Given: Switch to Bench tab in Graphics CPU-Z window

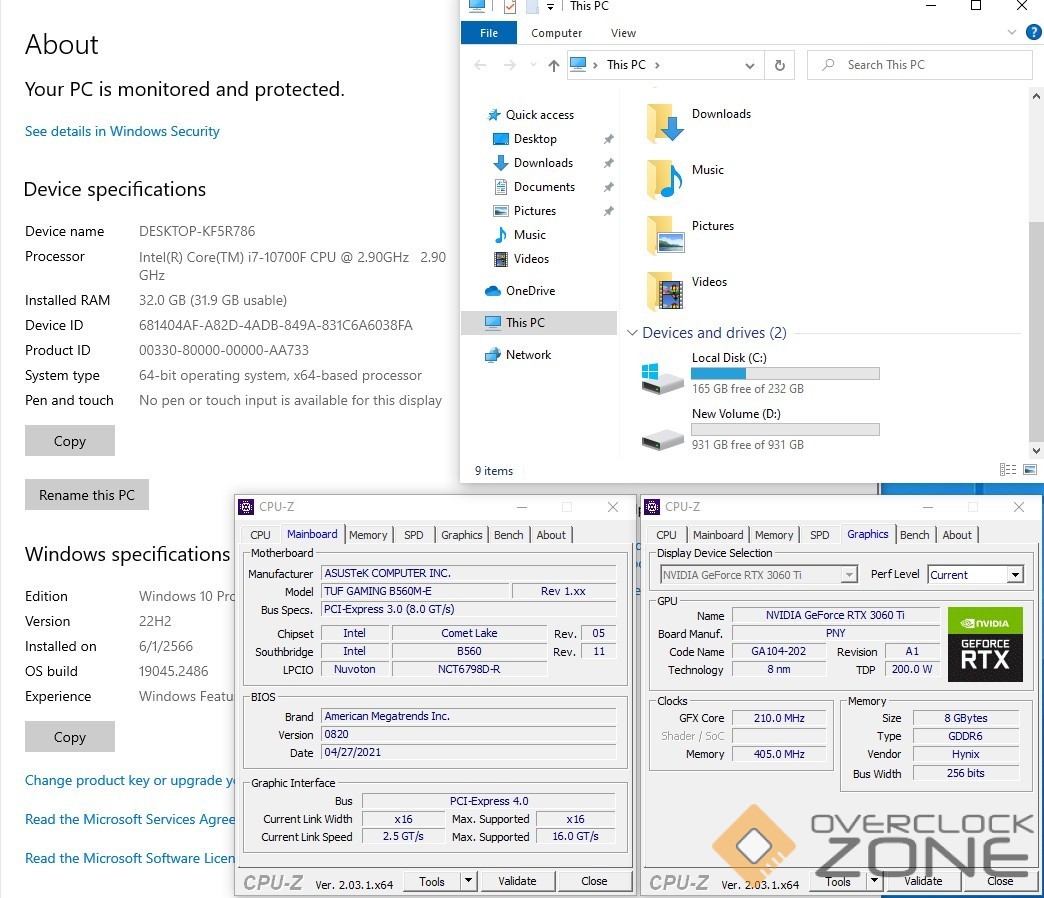Looking at the screenshot, I should tap(914, 535).
